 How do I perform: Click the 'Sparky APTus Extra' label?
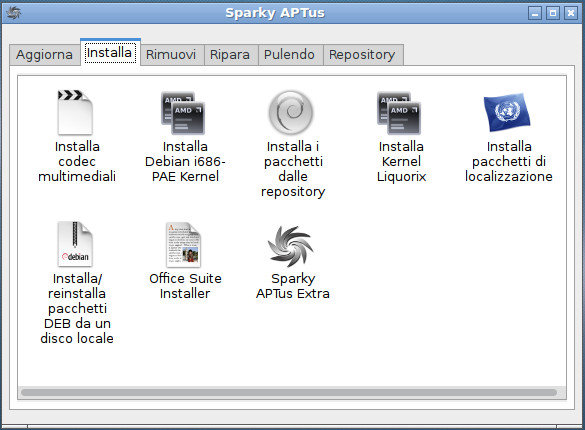pyautogui.click(x=293, y=286)
